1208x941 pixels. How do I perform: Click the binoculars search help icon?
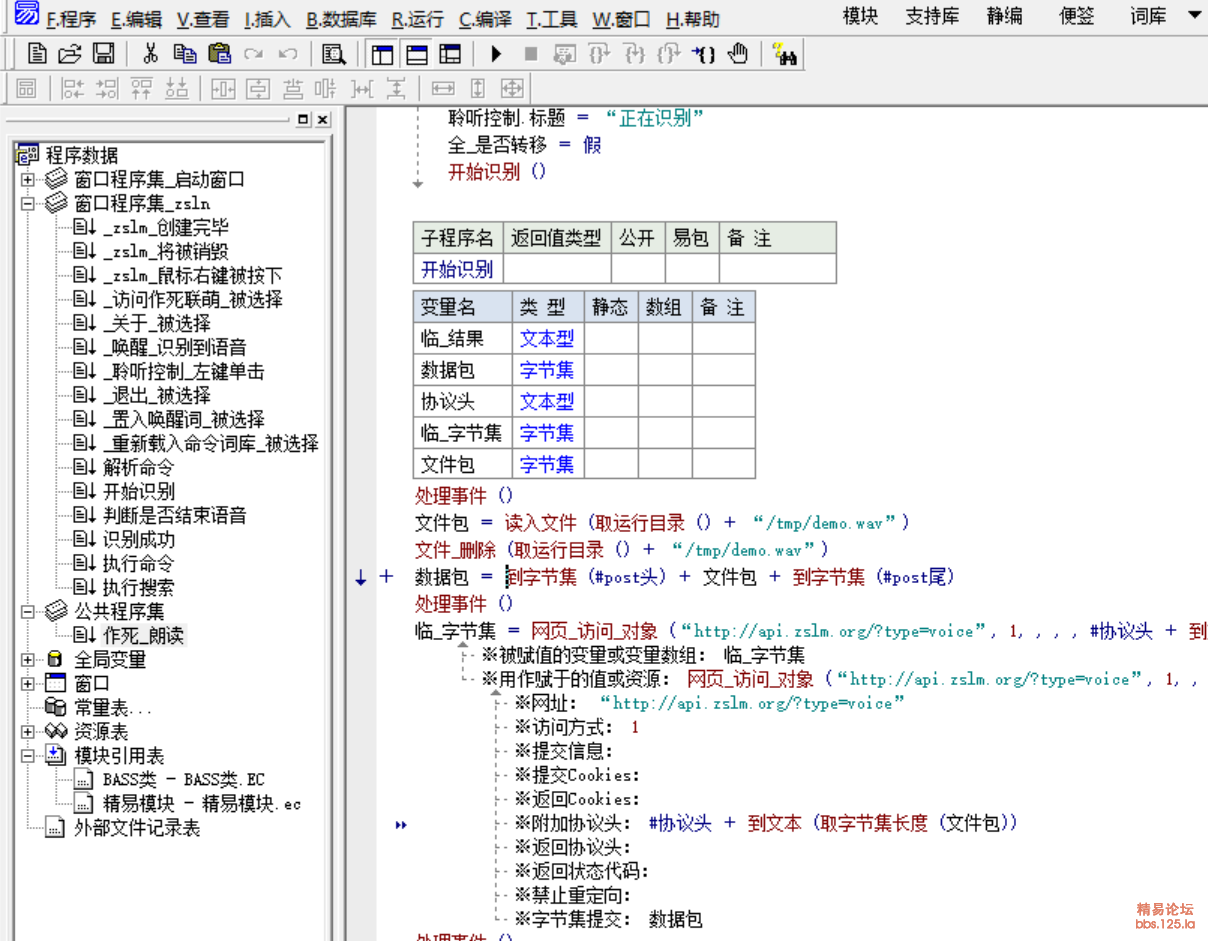[785, 54]
